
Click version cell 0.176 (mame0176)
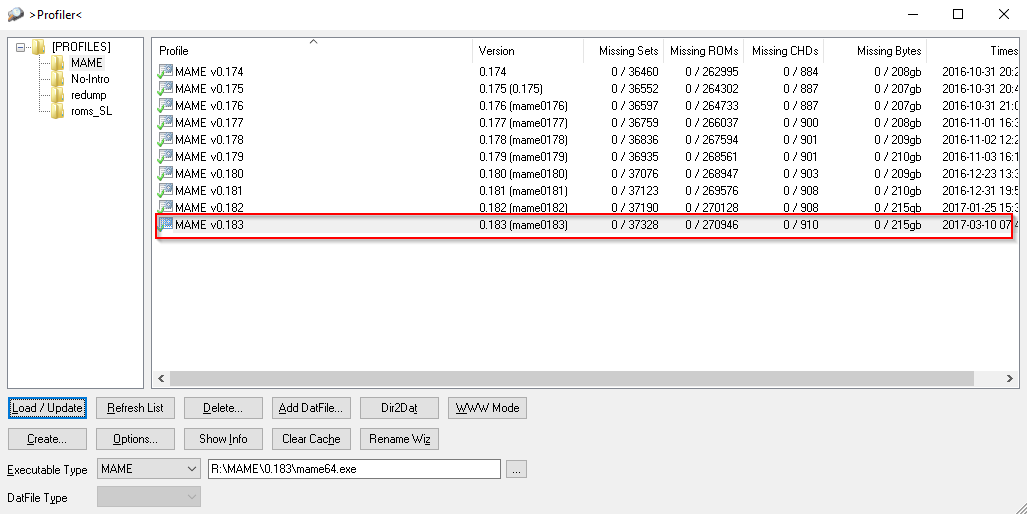(523, 105)
